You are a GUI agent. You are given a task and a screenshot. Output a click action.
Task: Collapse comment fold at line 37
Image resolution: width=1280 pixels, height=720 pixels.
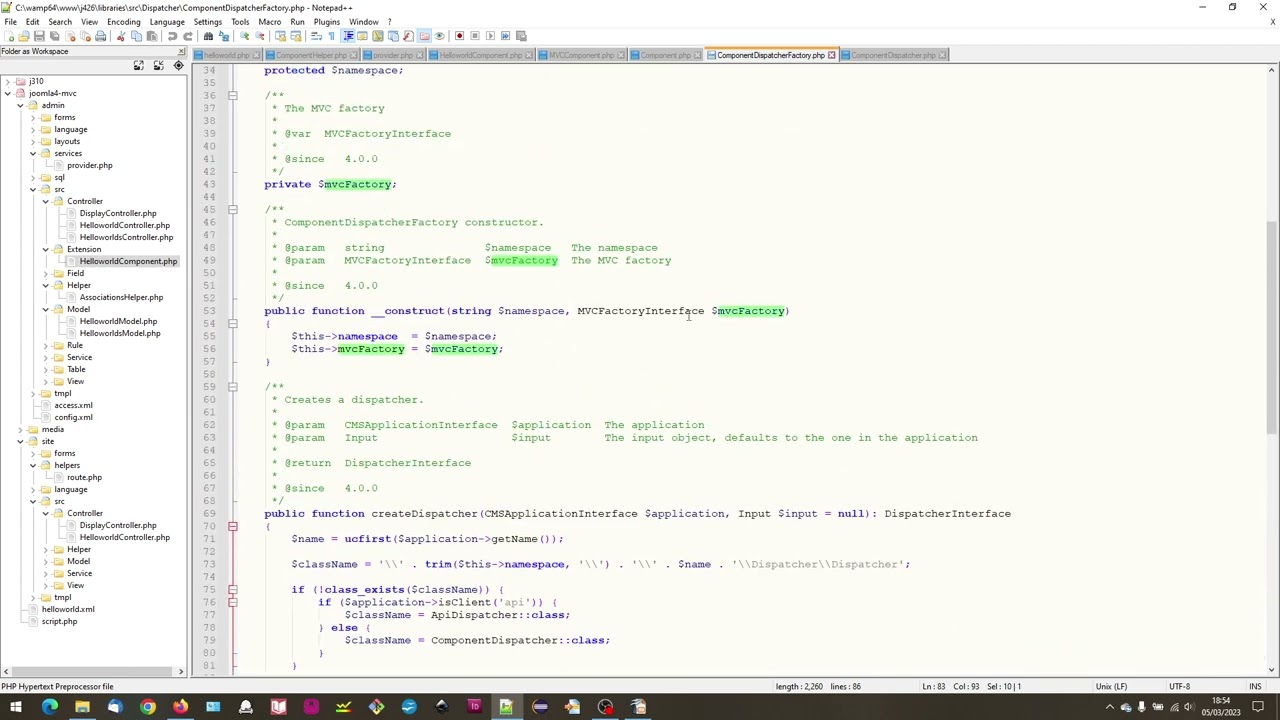click(232, 95)
